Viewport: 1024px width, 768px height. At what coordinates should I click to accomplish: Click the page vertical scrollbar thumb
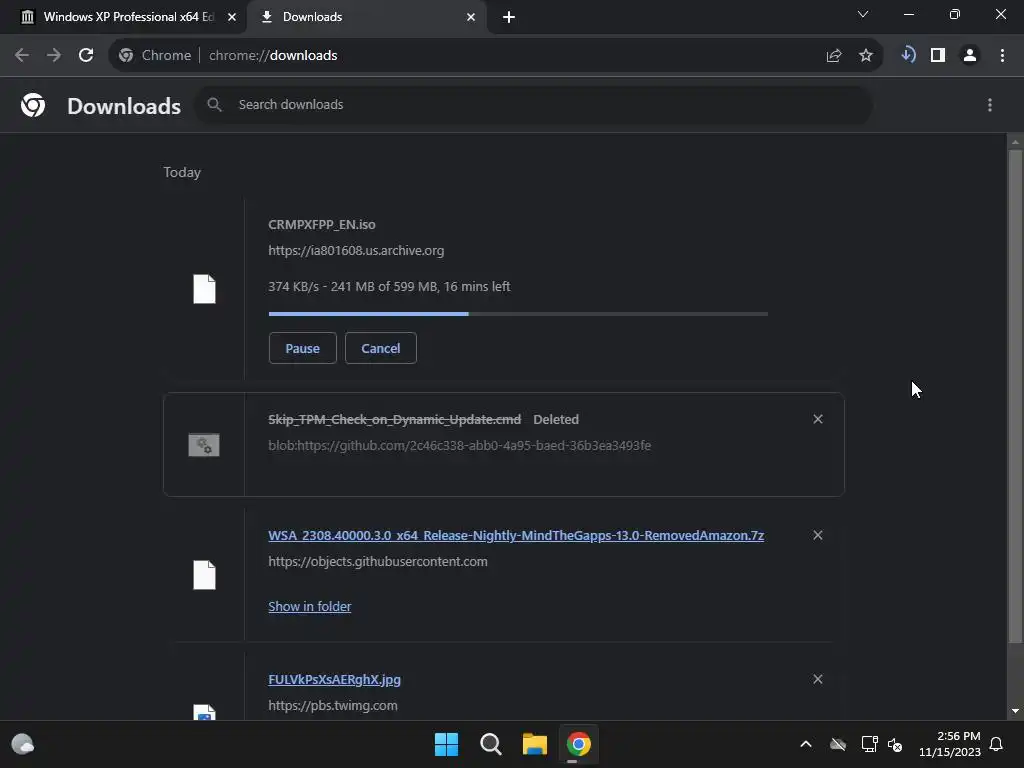1015,396
